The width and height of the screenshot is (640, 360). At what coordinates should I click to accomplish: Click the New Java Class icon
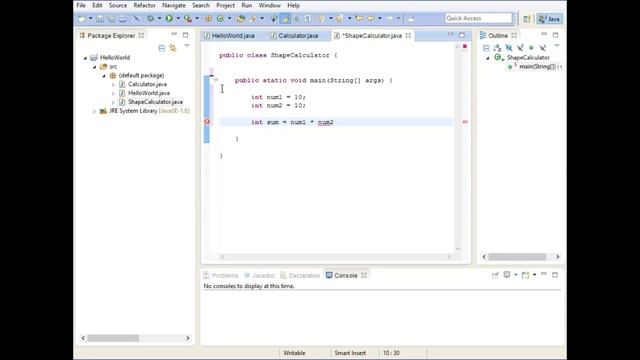pyautogui.click(x=220, y=18)
